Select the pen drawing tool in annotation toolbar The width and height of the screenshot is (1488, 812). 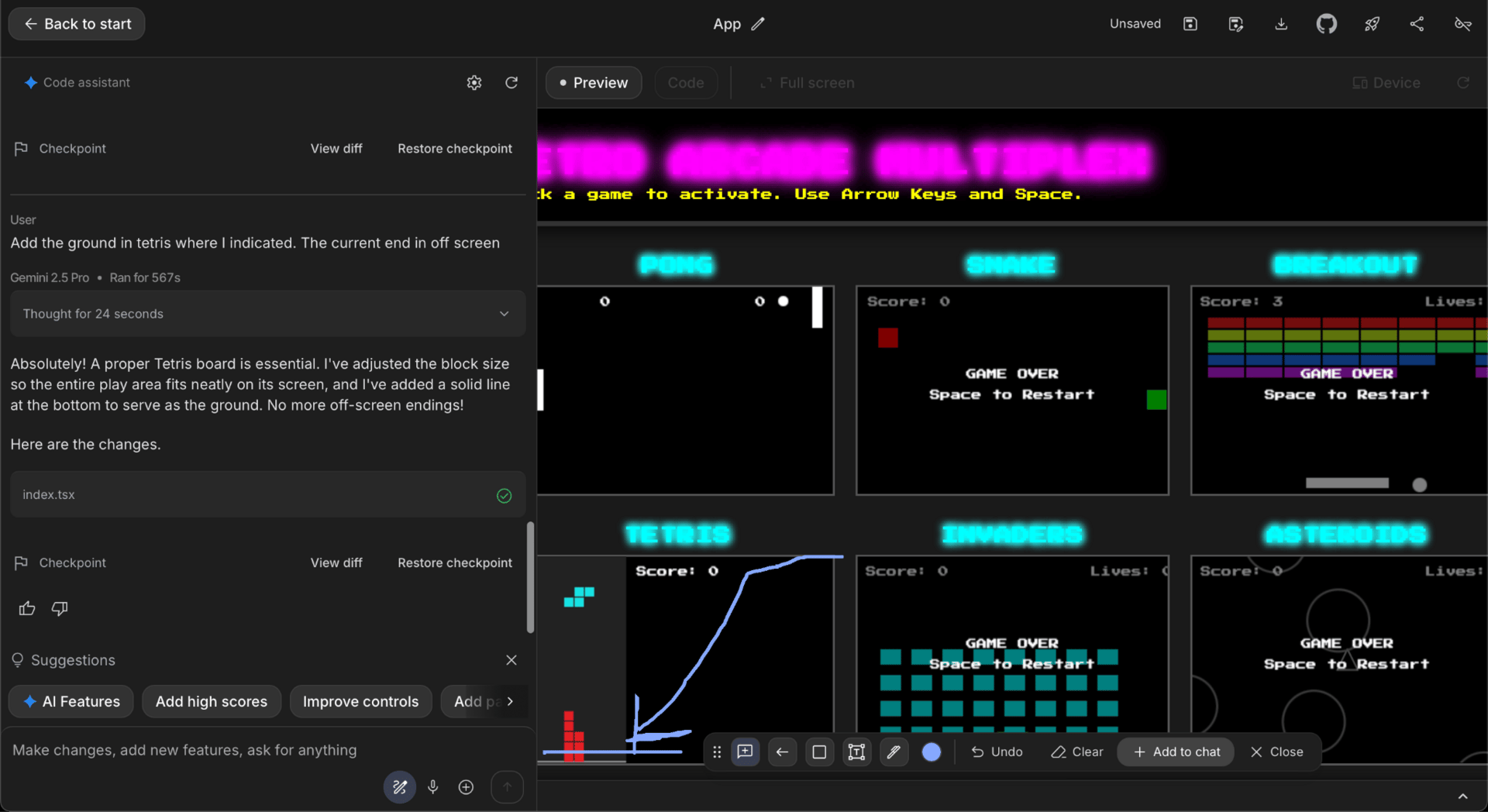894,752
